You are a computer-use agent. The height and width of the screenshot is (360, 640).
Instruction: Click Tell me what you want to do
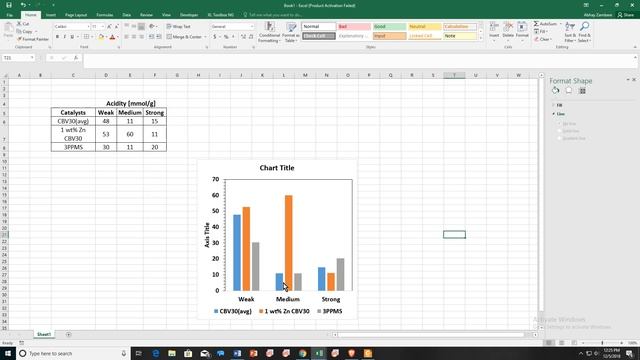pyautogui.click(x=273, y=15)
